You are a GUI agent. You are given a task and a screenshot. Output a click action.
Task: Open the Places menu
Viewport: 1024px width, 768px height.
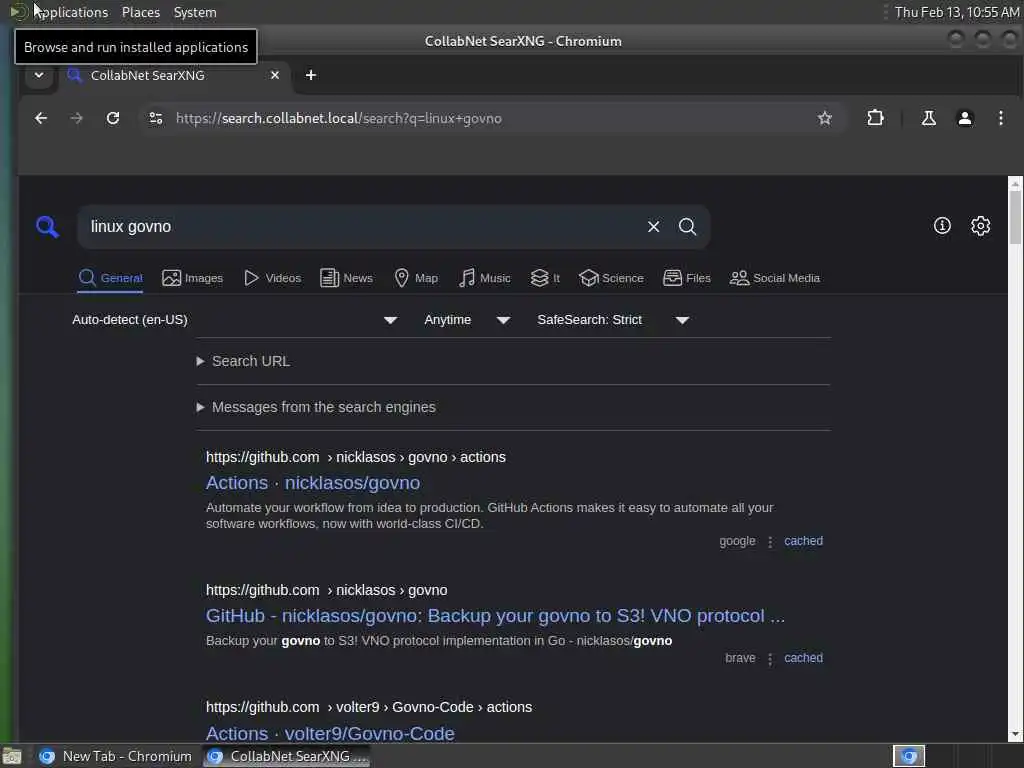(x=141, y=12)
